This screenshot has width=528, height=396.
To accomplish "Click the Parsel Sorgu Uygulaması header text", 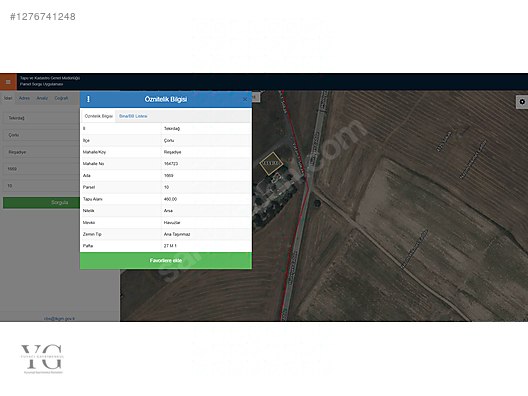I will 41,84.
